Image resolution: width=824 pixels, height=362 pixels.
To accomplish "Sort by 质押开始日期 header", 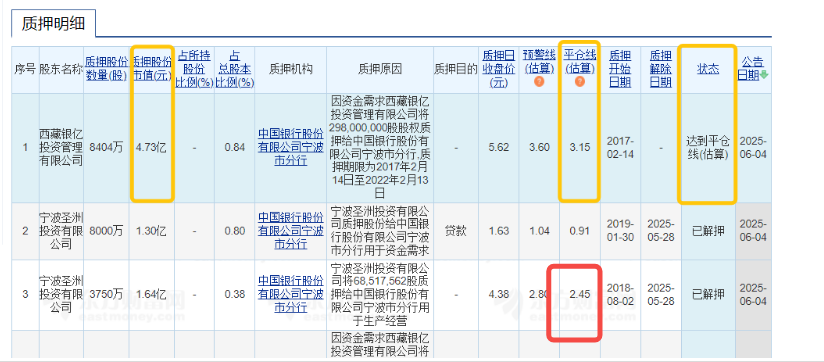I will tap(620, 68).
